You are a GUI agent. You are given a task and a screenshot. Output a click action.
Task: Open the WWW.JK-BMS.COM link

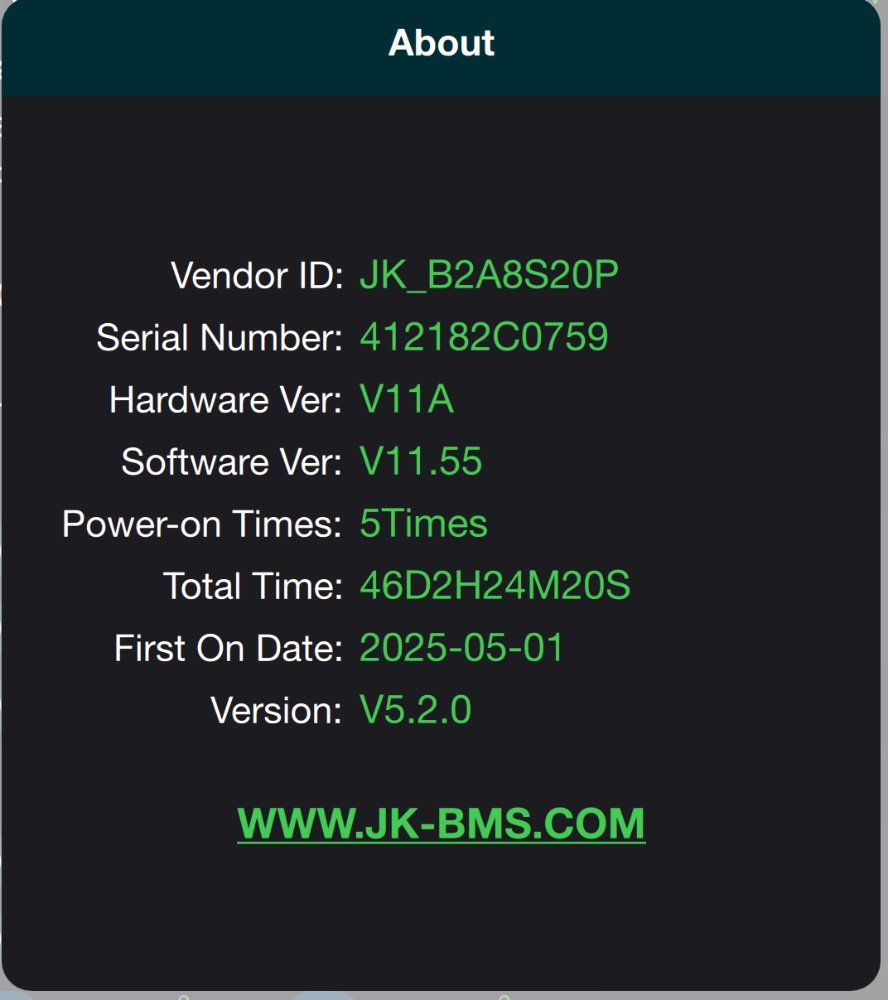point(441,823)
